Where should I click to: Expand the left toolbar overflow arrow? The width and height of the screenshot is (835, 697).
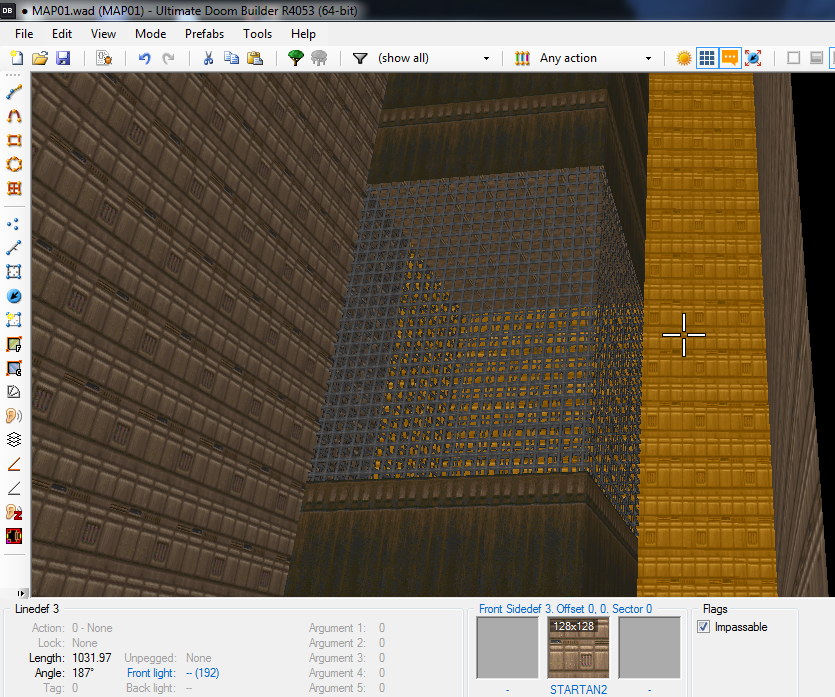click(21, 593)
